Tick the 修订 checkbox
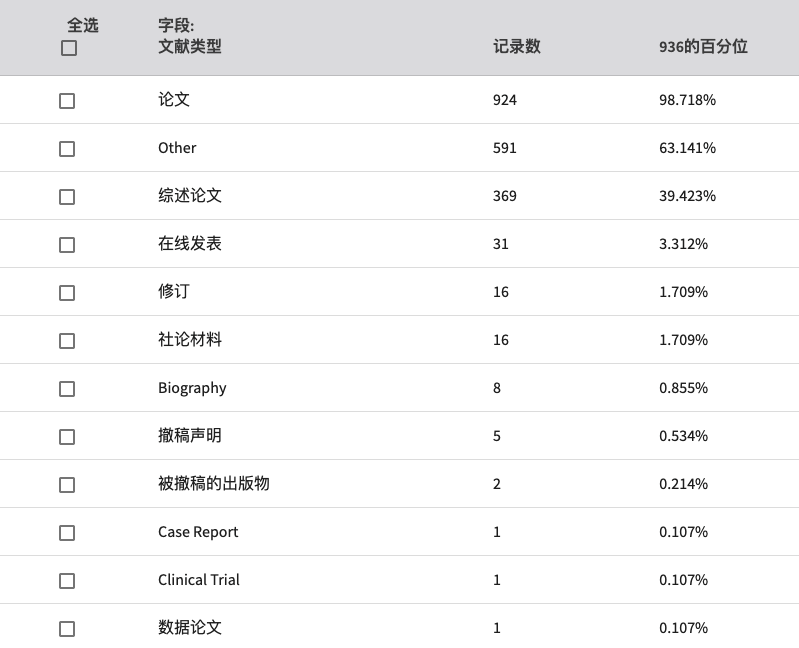Screen dimensions: 799x648 pos(67,293)
